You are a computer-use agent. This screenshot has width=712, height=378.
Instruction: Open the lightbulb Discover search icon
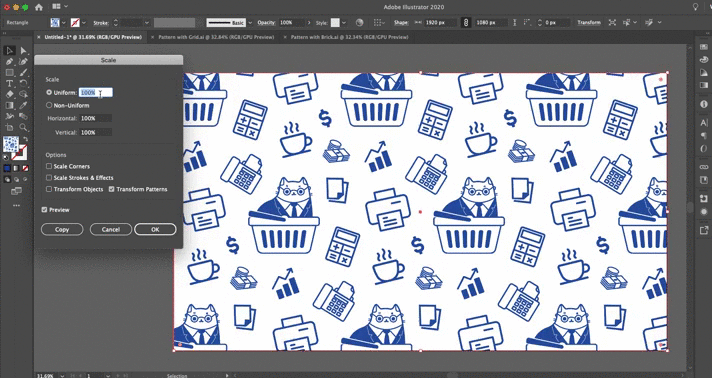coord(695,7)
